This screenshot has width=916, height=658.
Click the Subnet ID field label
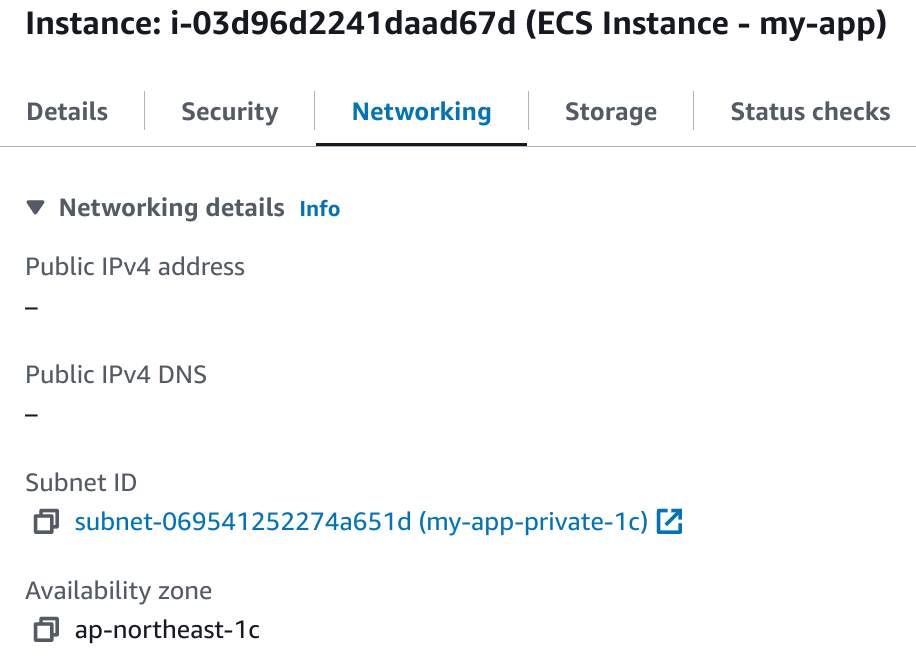pyautogui.click(x=81, y=483)
